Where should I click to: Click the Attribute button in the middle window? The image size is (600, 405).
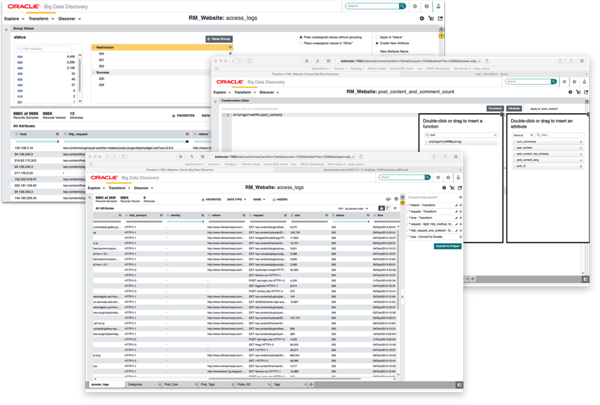coord(514,108)
